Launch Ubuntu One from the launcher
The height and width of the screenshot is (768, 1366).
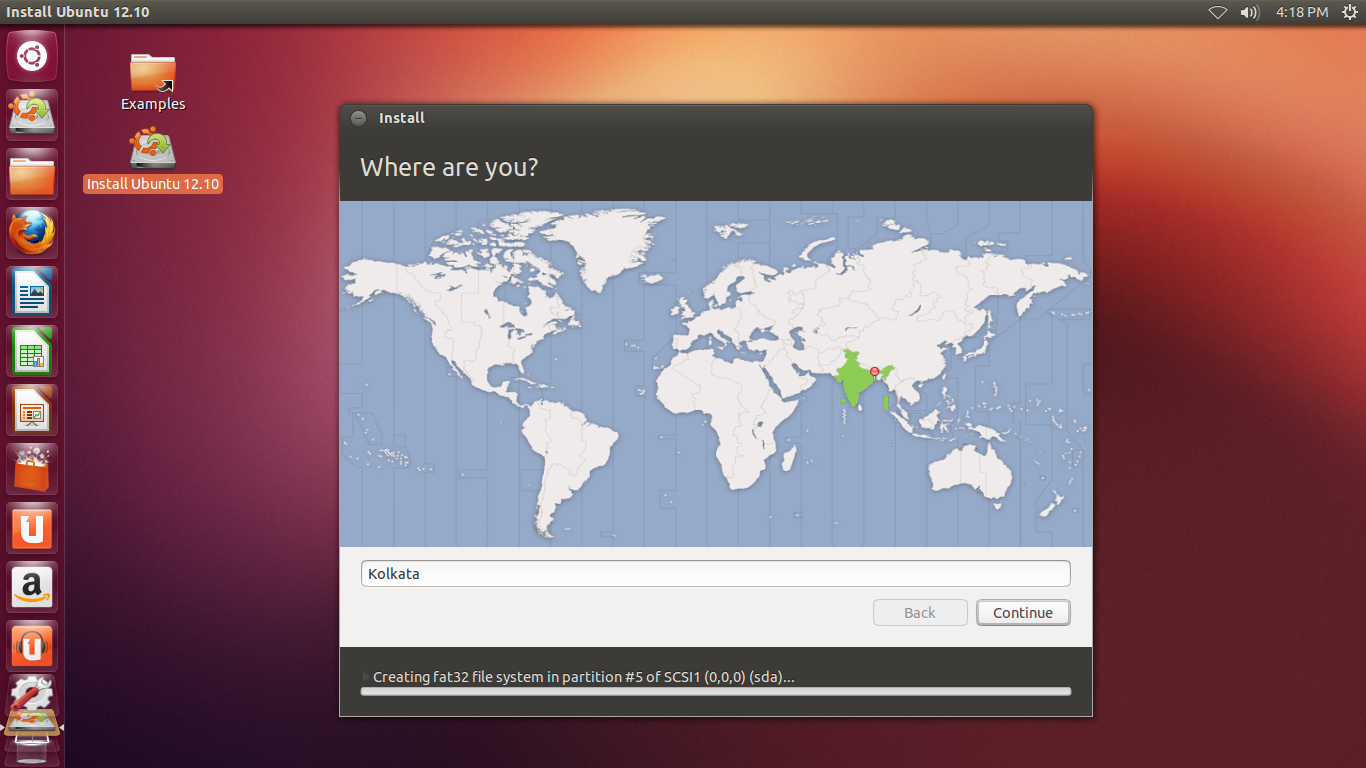(32, 527)
